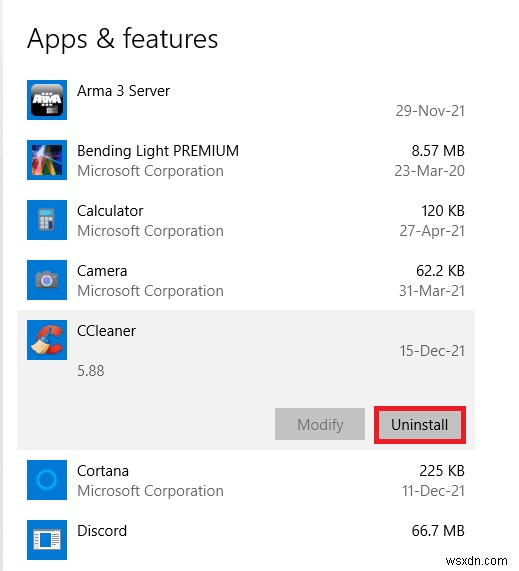Click the Calculator app name
The image size is (519, 571).
[110, 211]
